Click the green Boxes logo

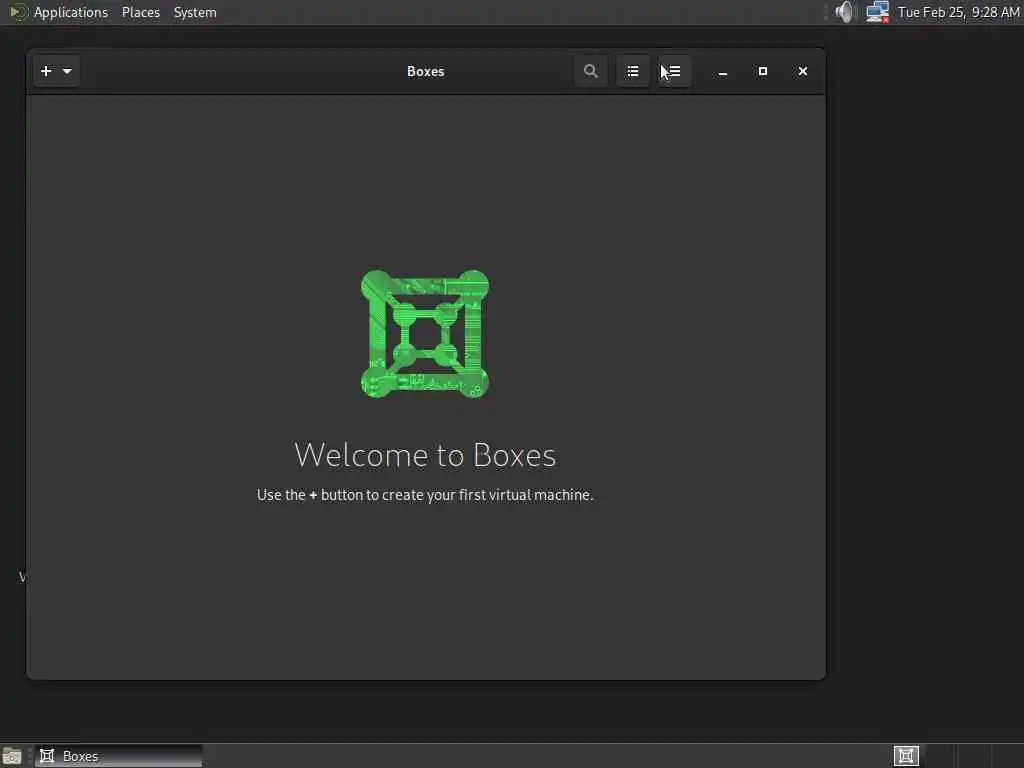point(425,334)
